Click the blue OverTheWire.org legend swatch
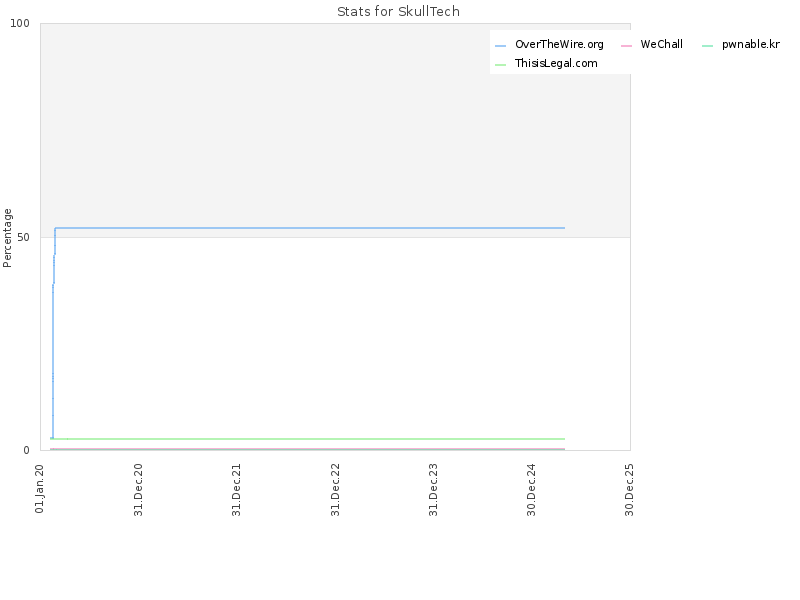 click(x=501, y=46)
